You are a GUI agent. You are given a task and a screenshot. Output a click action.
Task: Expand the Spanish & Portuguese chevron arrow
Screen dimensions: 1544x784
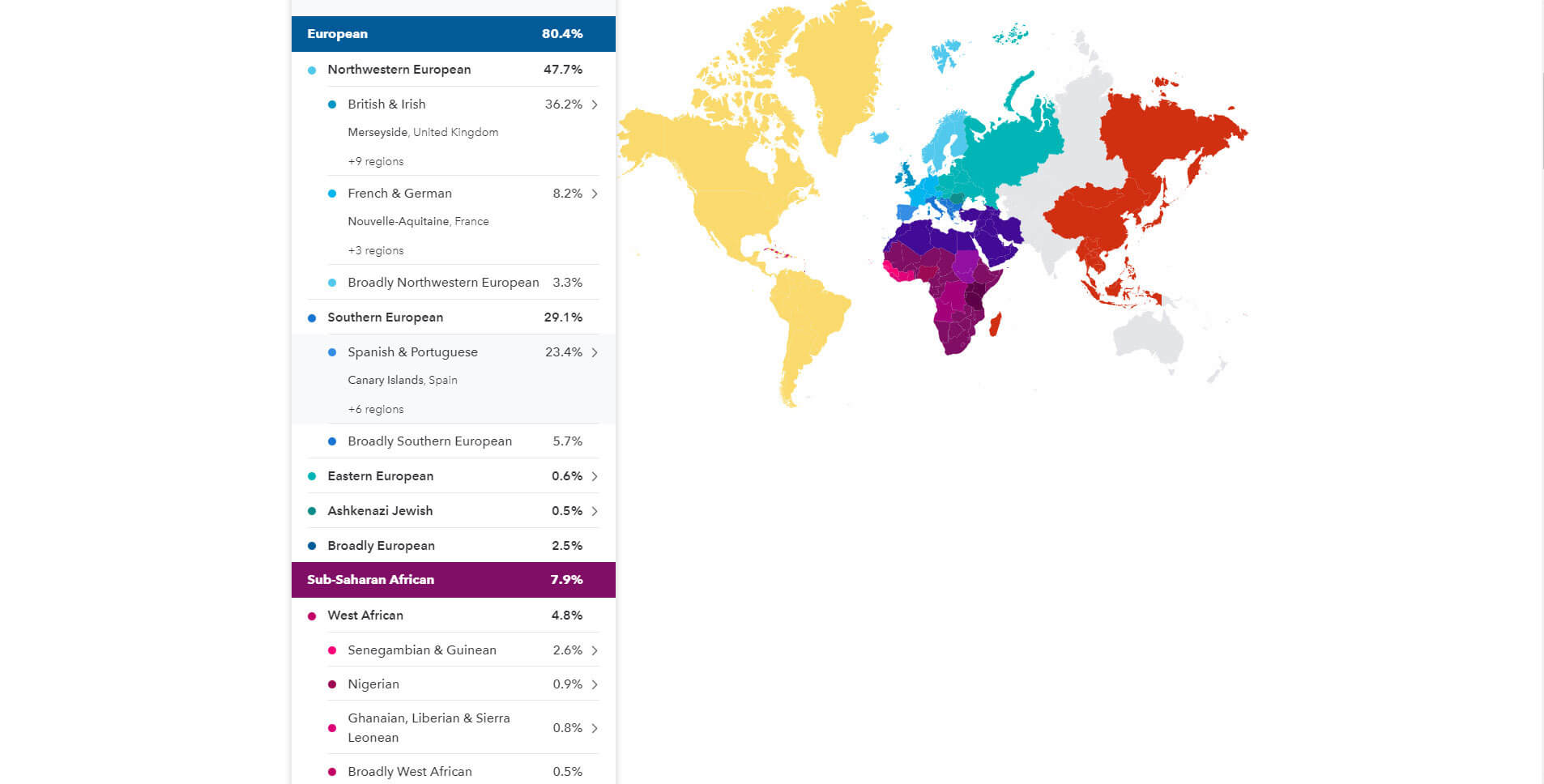click(x=595, y=352)
